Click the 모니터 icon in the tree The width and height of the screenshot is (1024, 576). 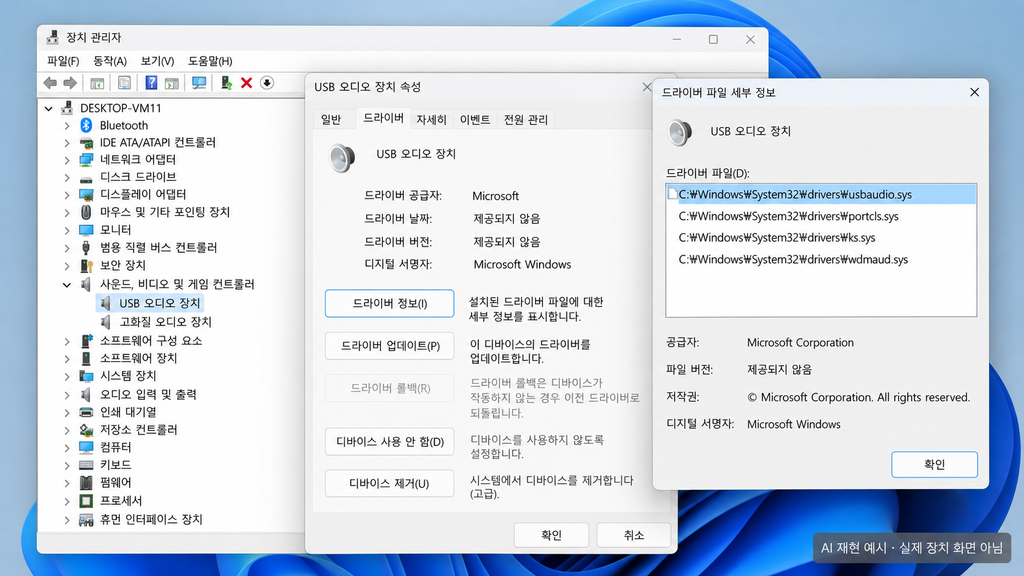tap(86, 230)
